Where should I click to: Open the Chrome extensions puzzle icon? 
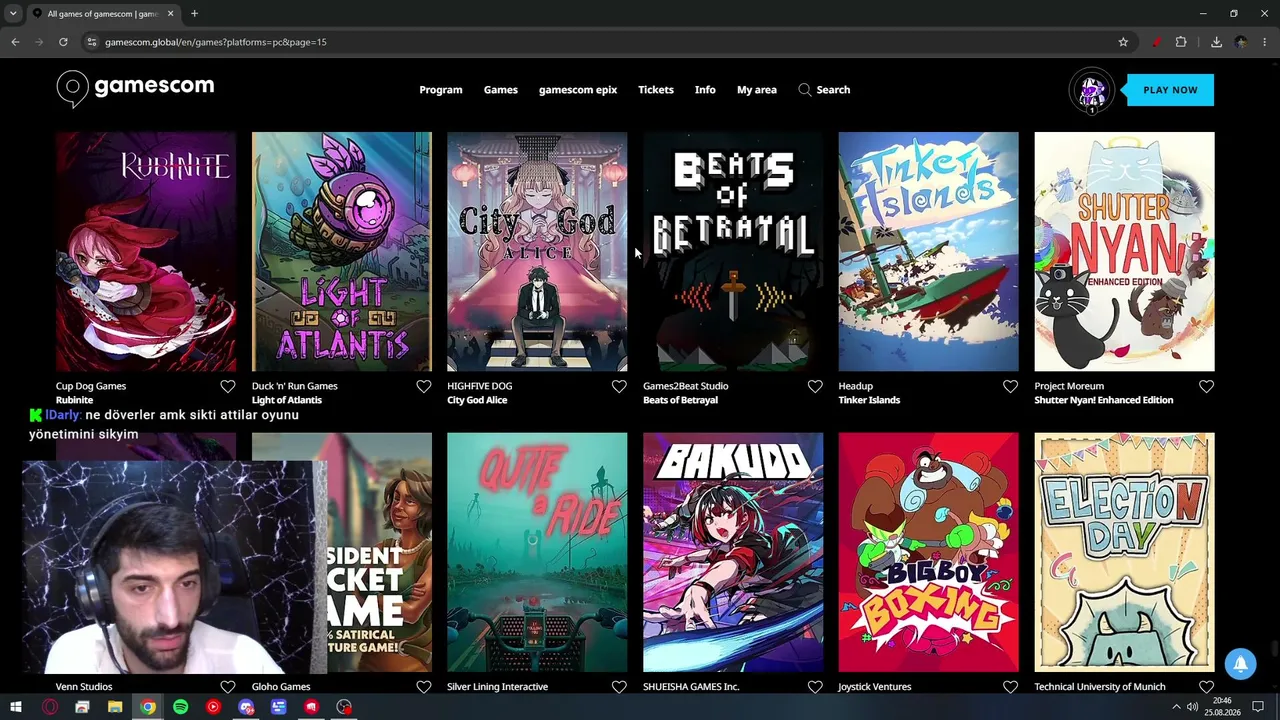pyautogui.click(x=1181, y=42)
